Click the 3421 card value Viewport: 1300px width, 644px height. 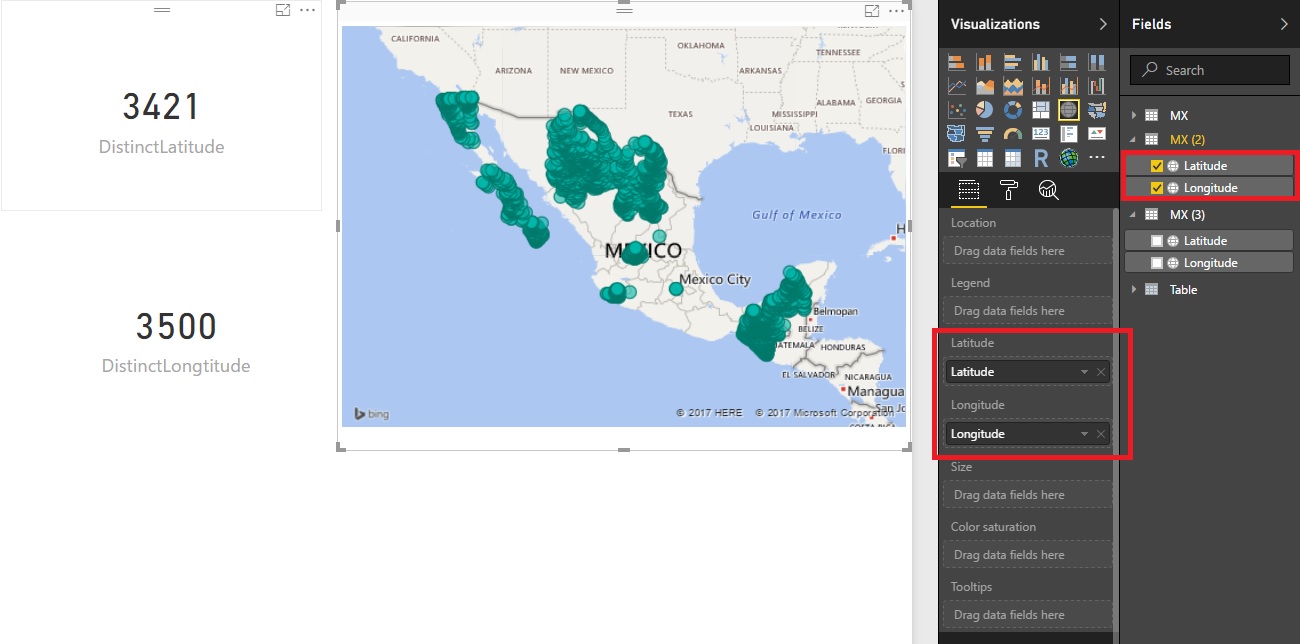(162, 106)
